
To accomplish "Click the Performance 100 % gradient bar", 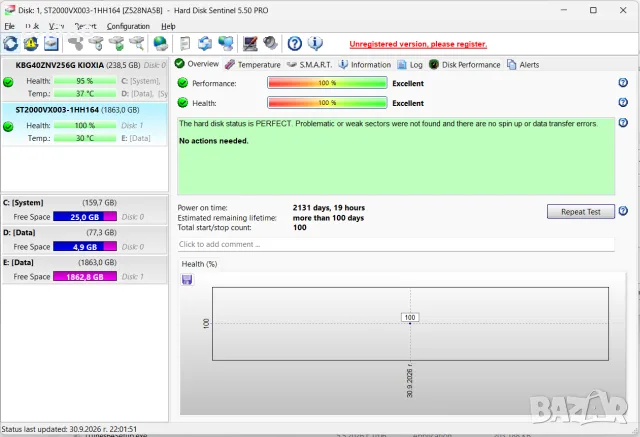I will tap(327, 83).
